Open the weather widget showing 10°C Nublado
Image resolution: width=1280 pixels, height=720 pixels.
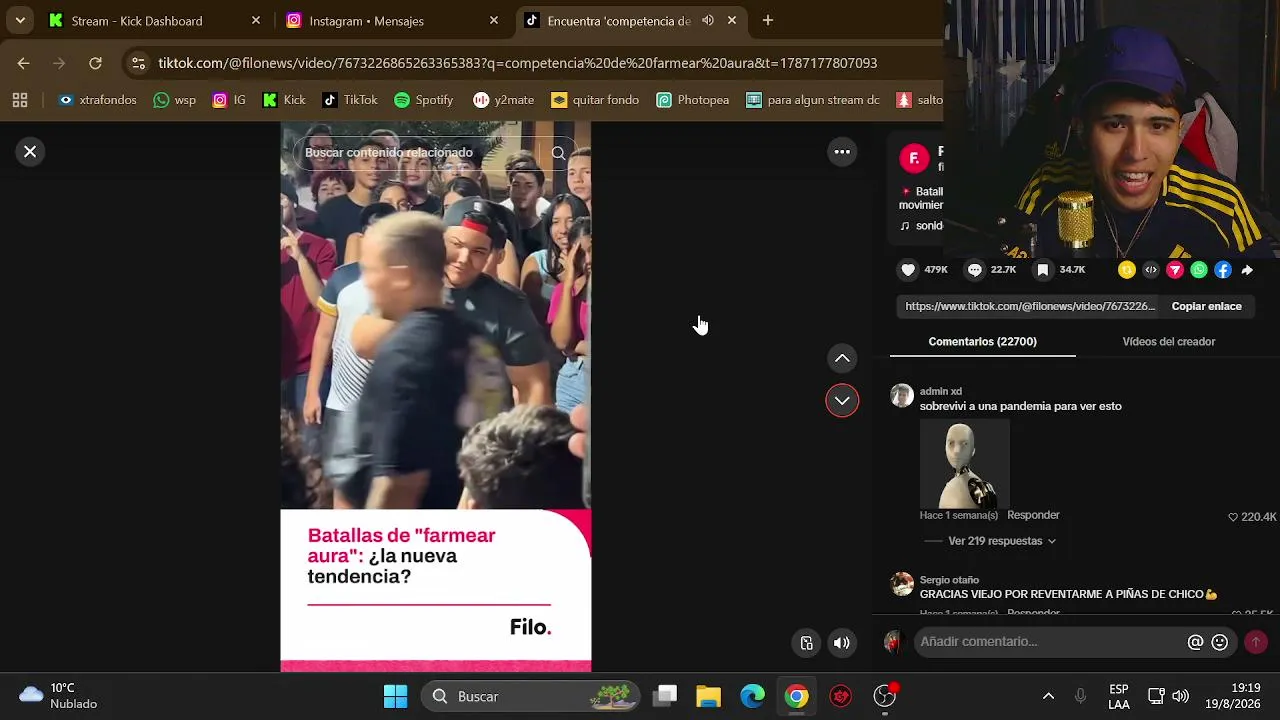[59, 696]
